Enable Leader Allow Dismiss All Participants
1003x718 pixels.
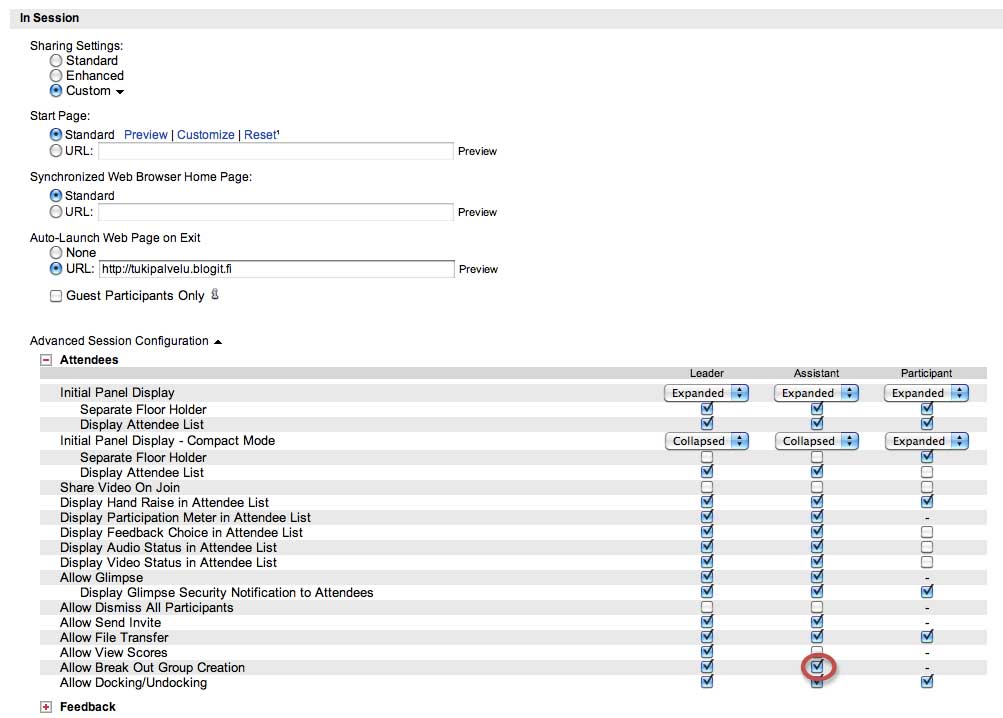707,607
